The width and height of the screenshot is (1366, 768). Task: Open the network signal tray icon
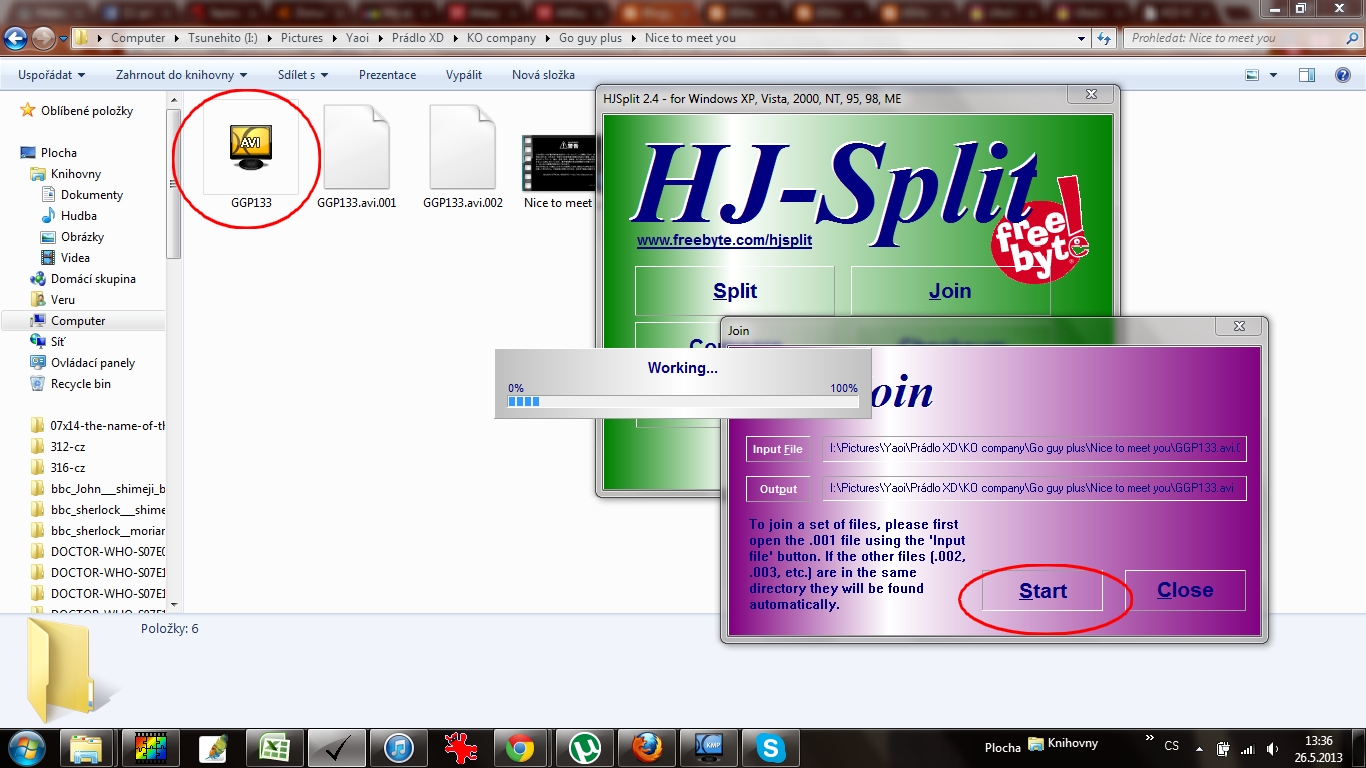pyautogui.click(x=1247, y=748)
